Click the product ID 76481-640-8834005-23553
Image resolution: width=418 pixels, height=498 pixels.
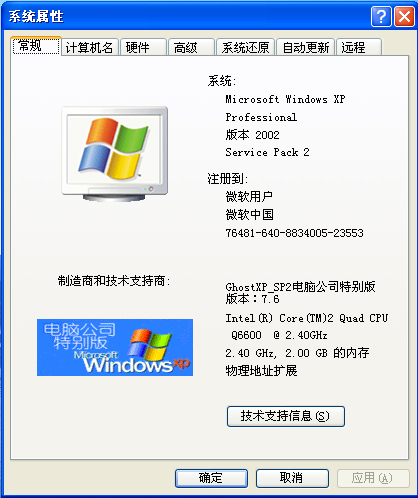coord(294,233)
